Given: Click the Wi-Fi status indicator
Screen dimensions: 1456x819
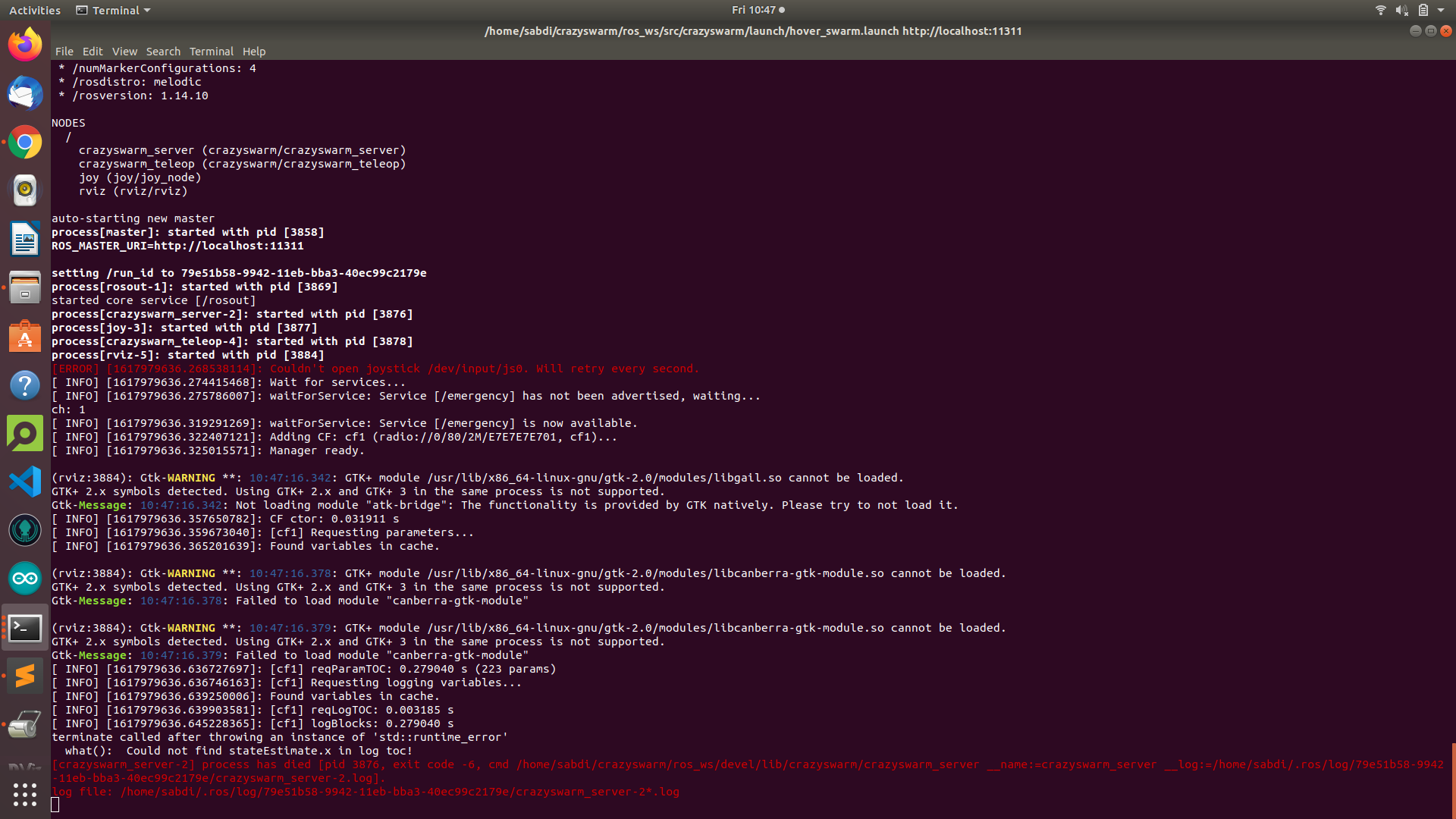Looking at the screenshot, I should point(1379,10).
